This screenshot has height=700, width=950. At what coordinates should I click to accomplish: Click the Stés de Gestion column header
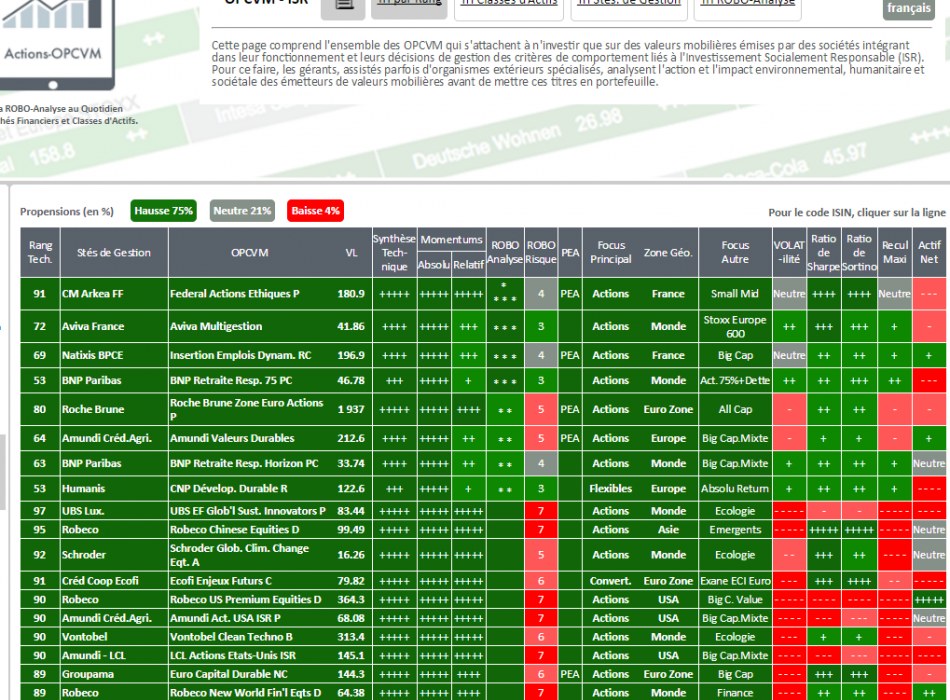[114, 252]
